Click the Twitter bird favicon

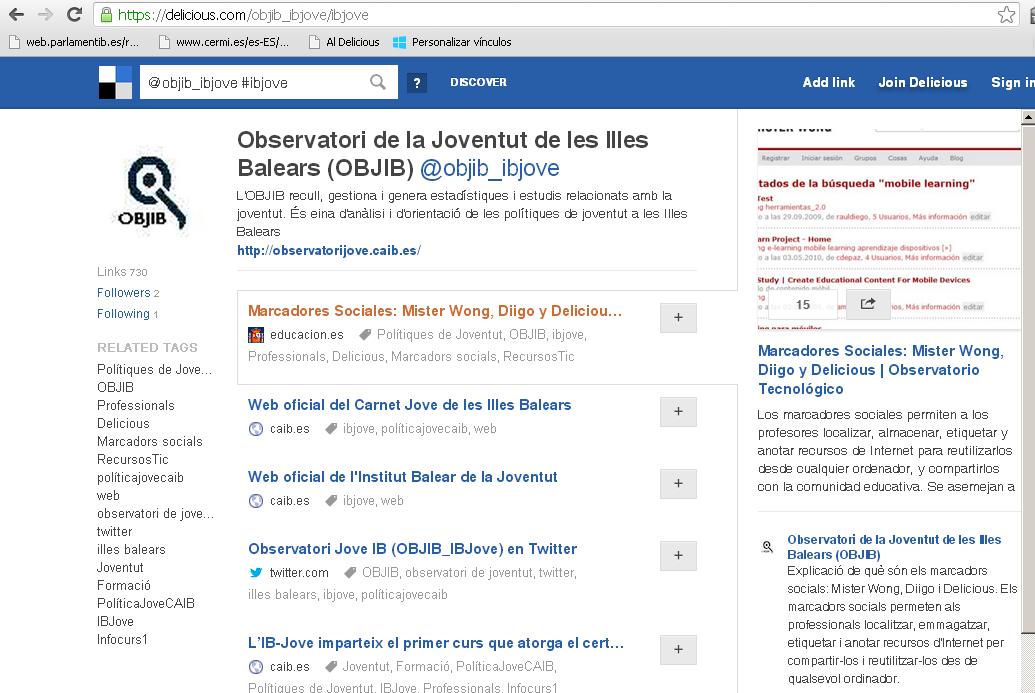coord(255,573)
